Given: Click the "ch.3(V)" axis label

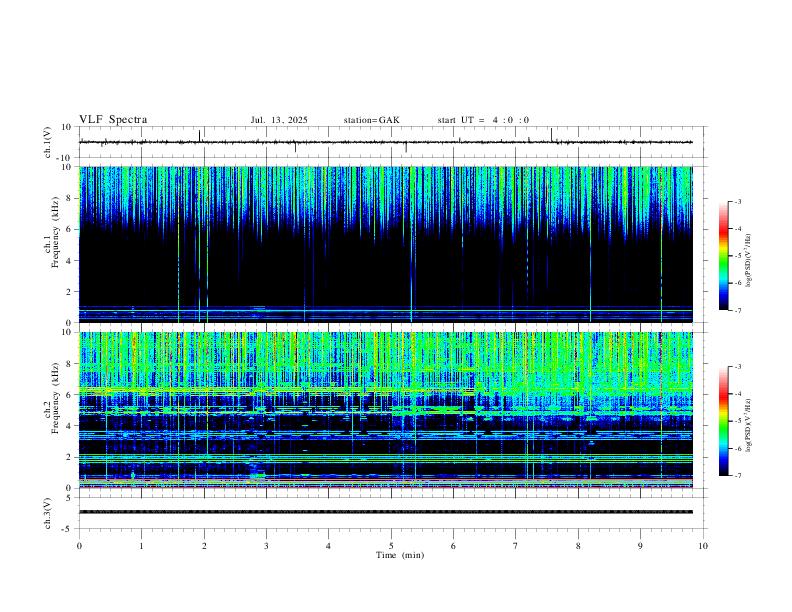Looking at the screenshot, I should click(48, 514).
